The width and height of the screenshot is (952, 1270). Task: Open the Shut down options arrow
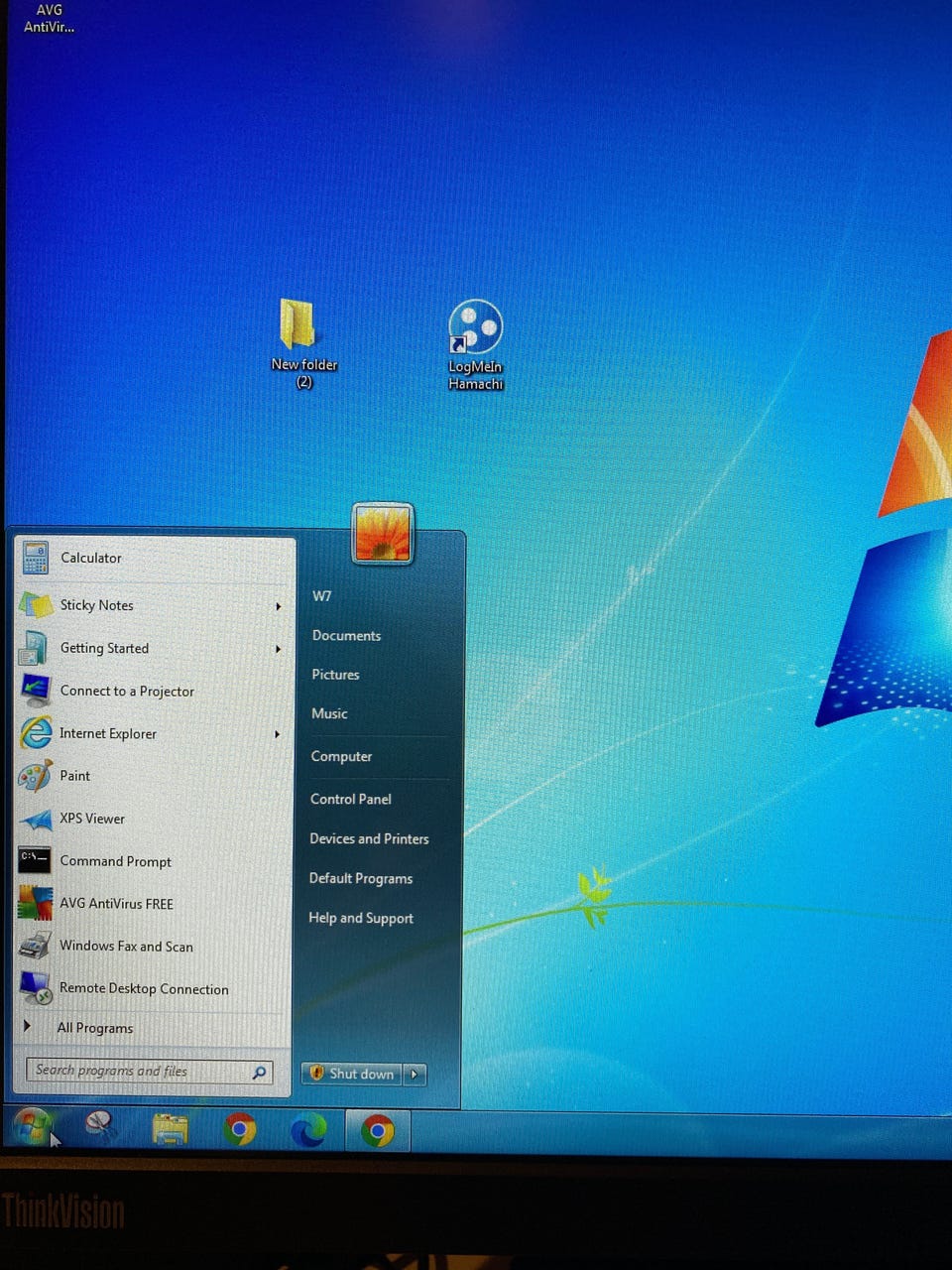[415, 1074]
